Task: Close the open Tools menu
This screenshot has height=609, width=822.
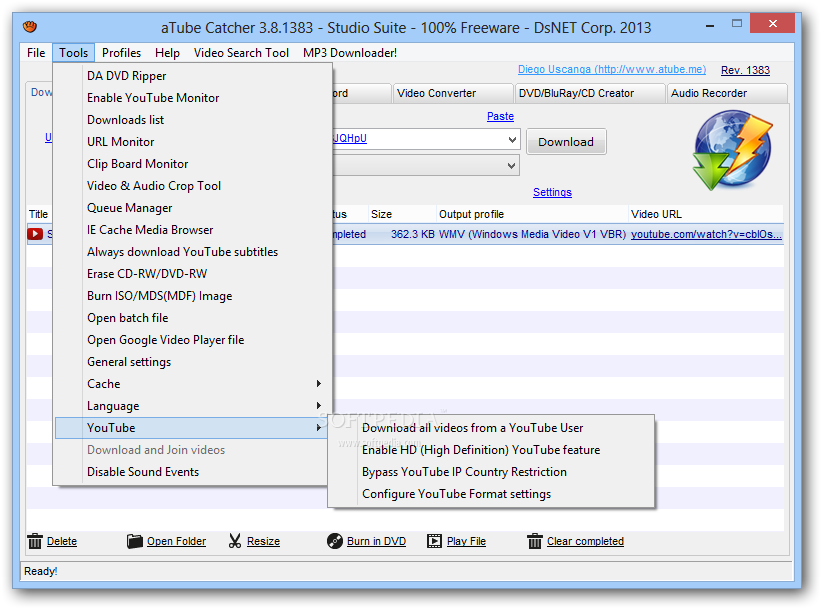Action: [73, 53]
